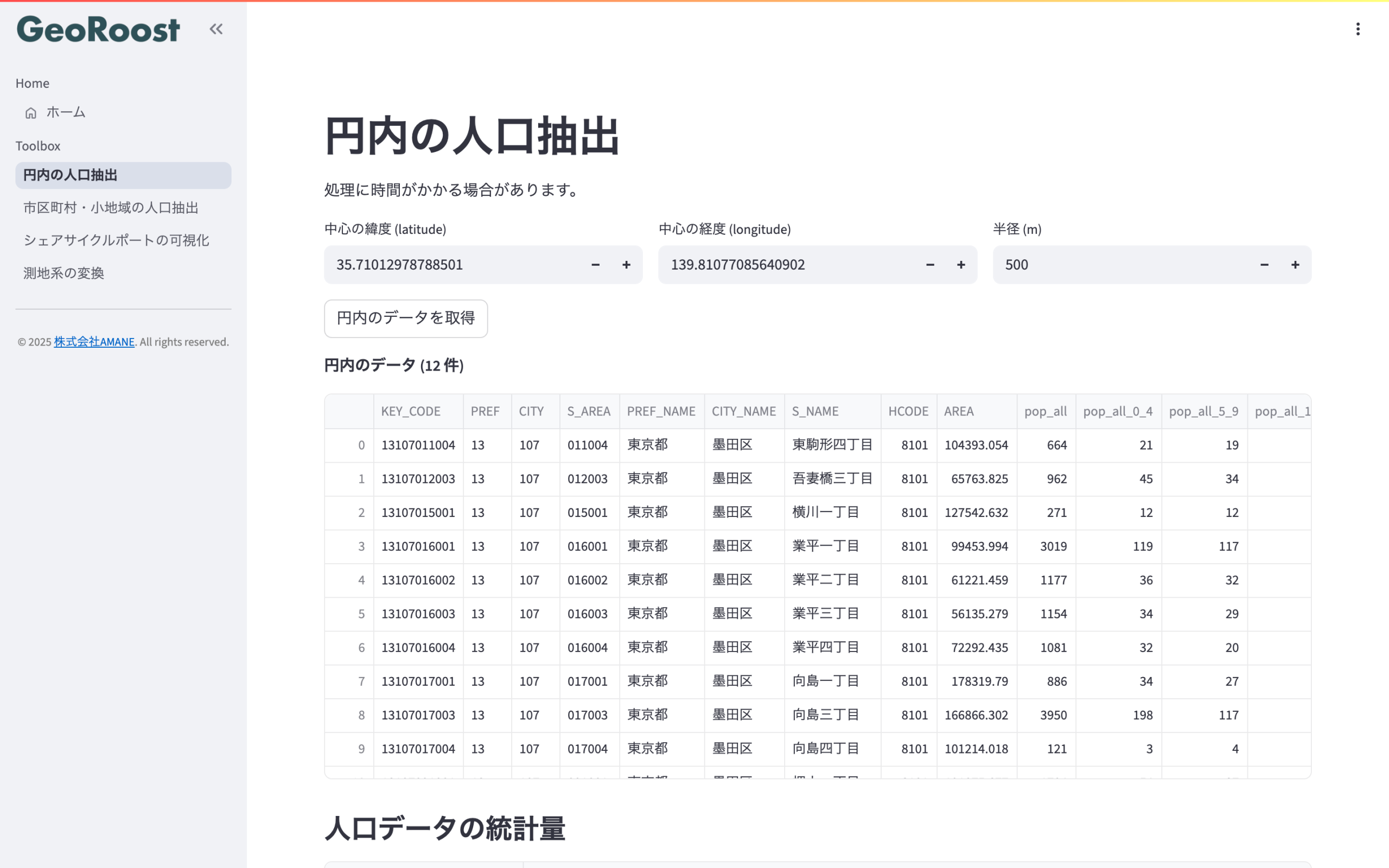Open 測地系の変換 page
This screenshot has height=868, width=1389.
coord(63,273)
